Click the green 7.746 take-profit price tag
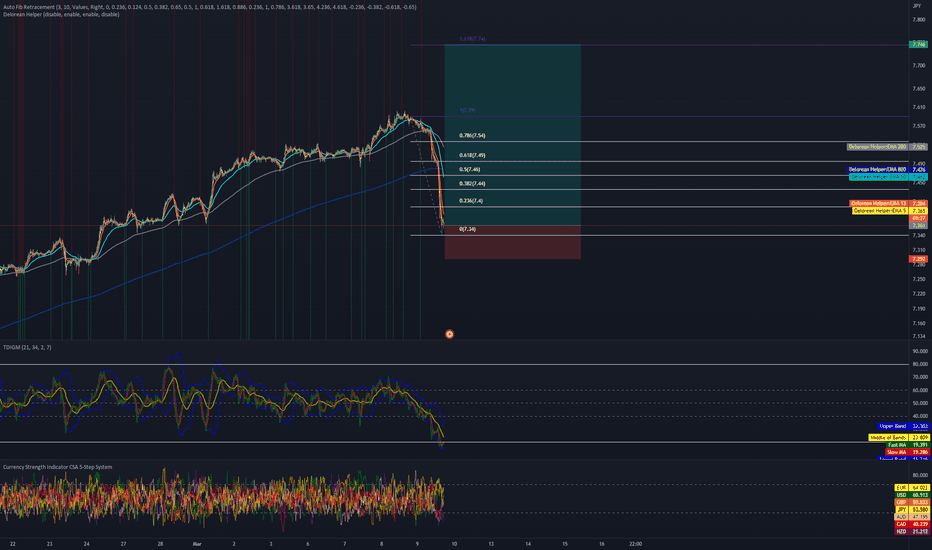Viewport: 932px width, 550px height. (918, 45)
